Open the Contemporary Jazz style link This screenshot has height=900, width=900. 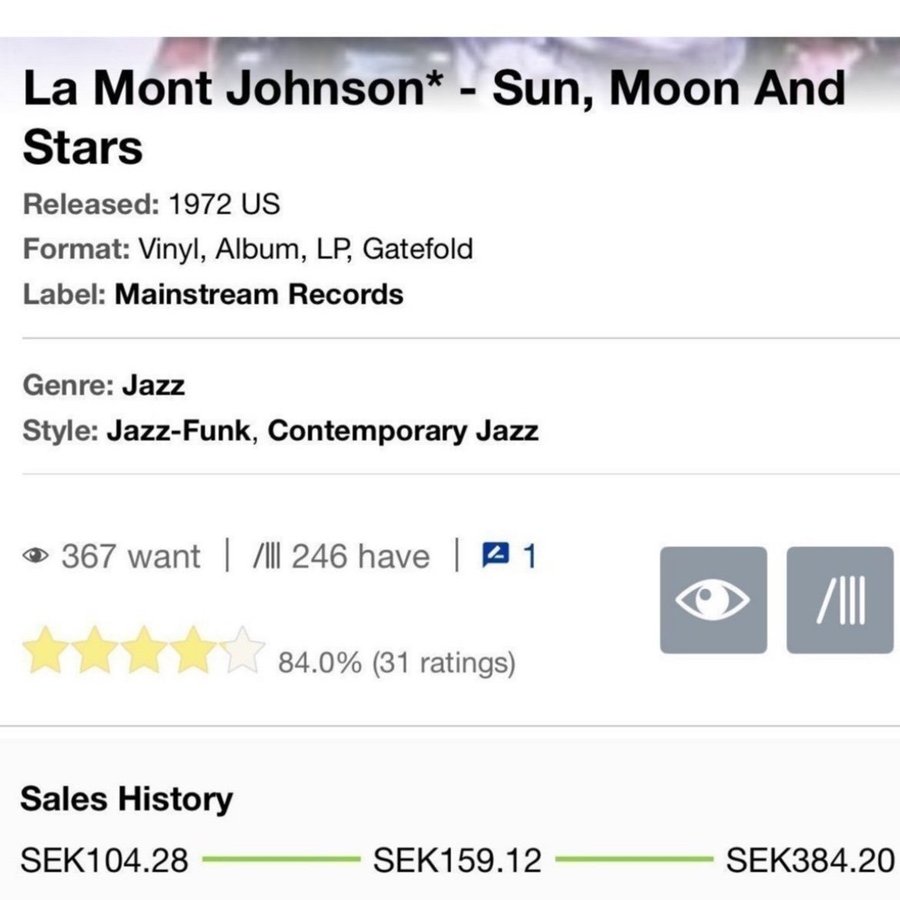click(403, 431)
